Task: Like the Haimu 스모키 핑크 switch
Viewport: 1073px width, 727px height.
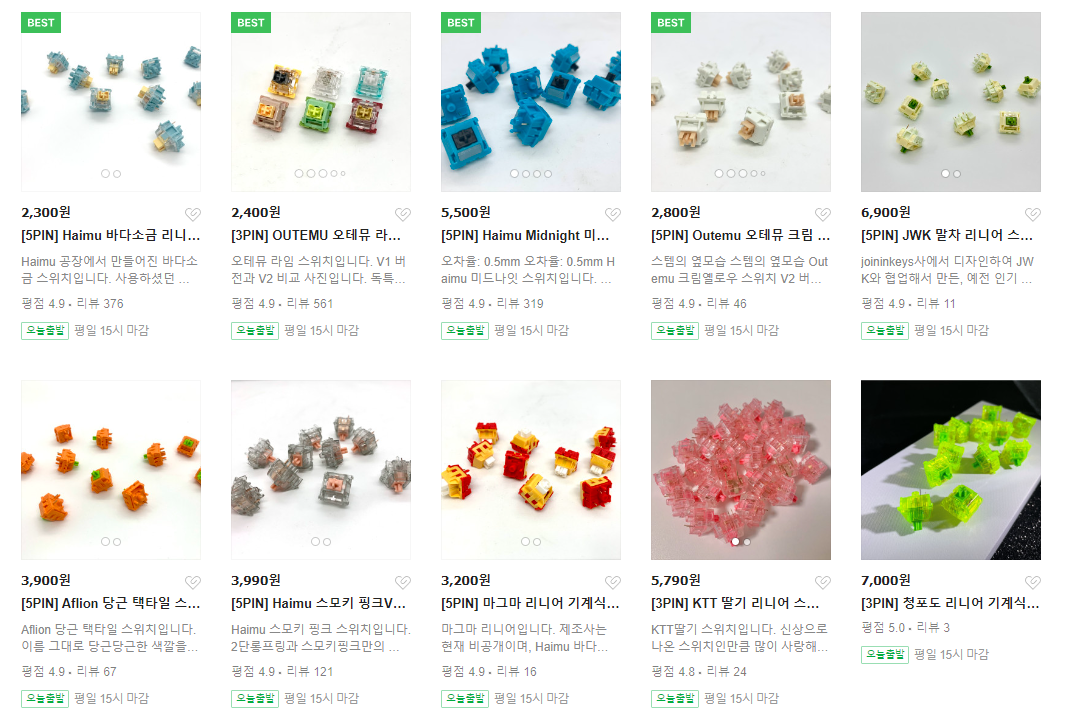Action: click(403, 582)
